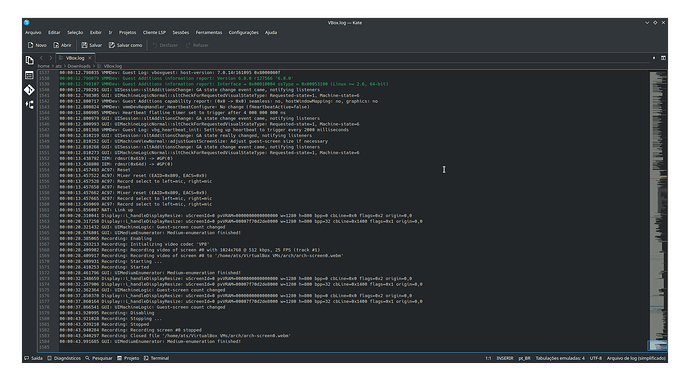The image size is (690, 389).
Task: Click line number 1561 in the gutter
Action: (44, 210)
